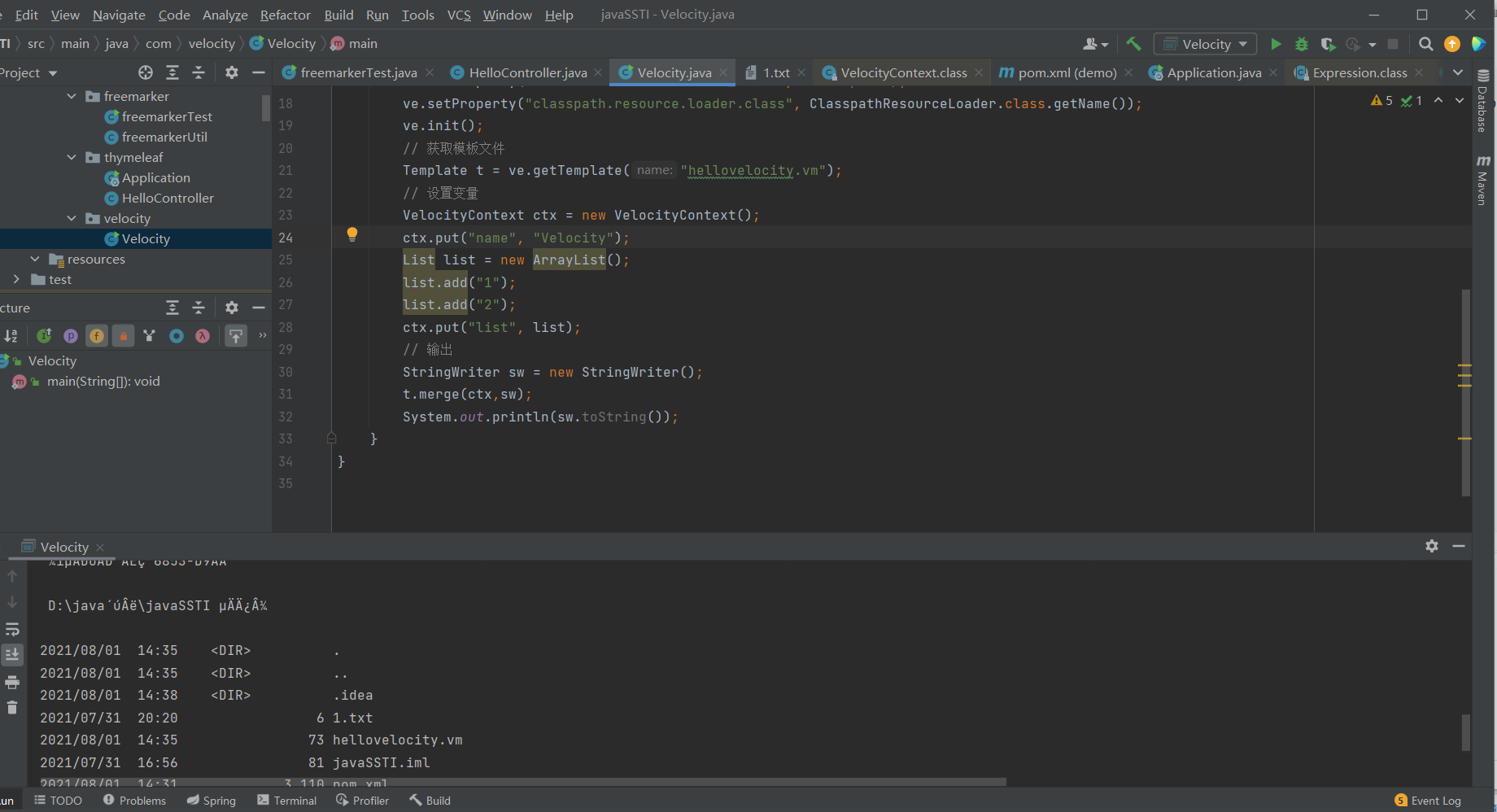The width and height of the screenshot is (1497, 812).
Task: Open Search Everywhere magnifier icon
Action: [x=1425, y=44]
